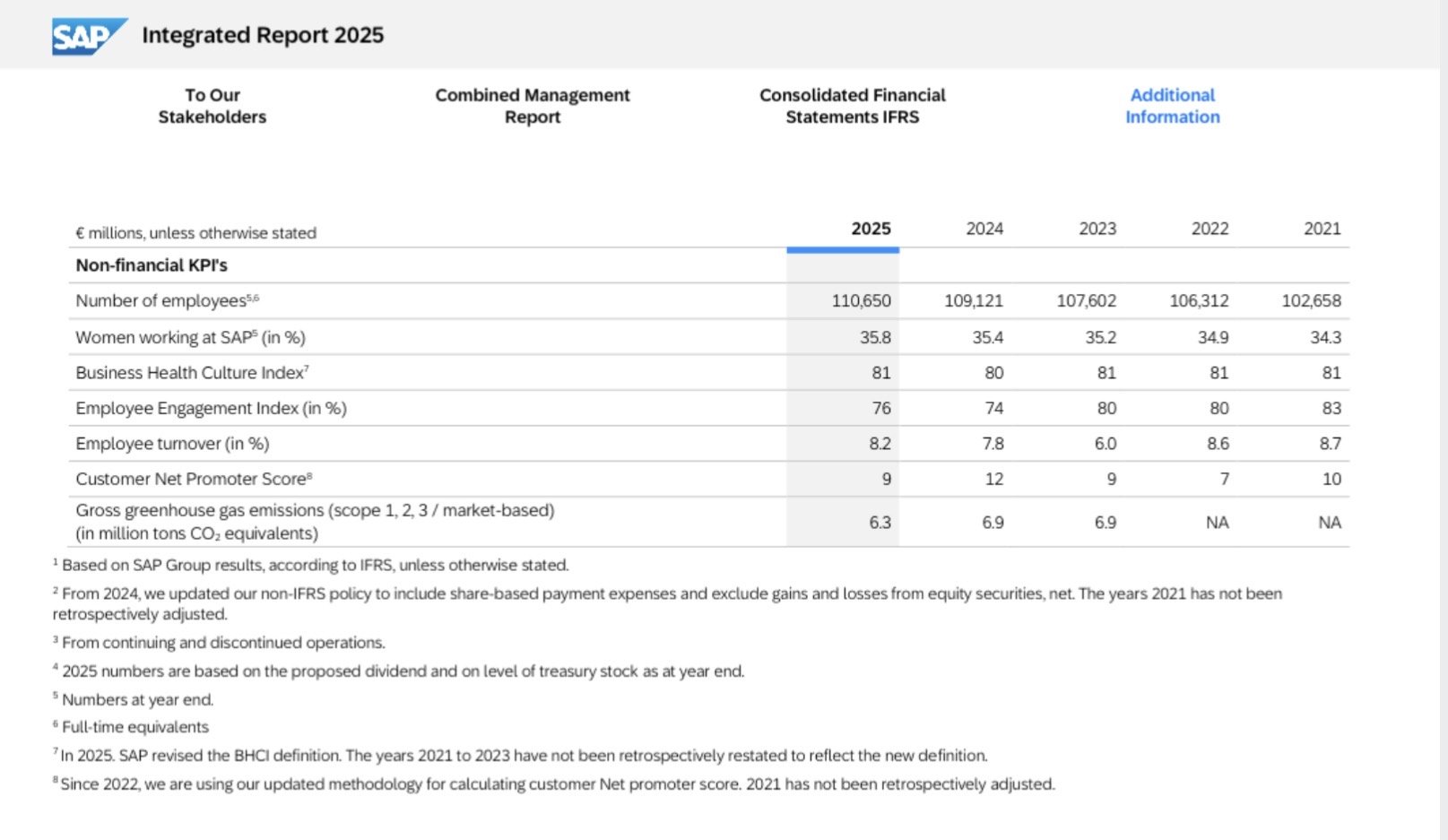Select the 2024 column header

point(984,229)
